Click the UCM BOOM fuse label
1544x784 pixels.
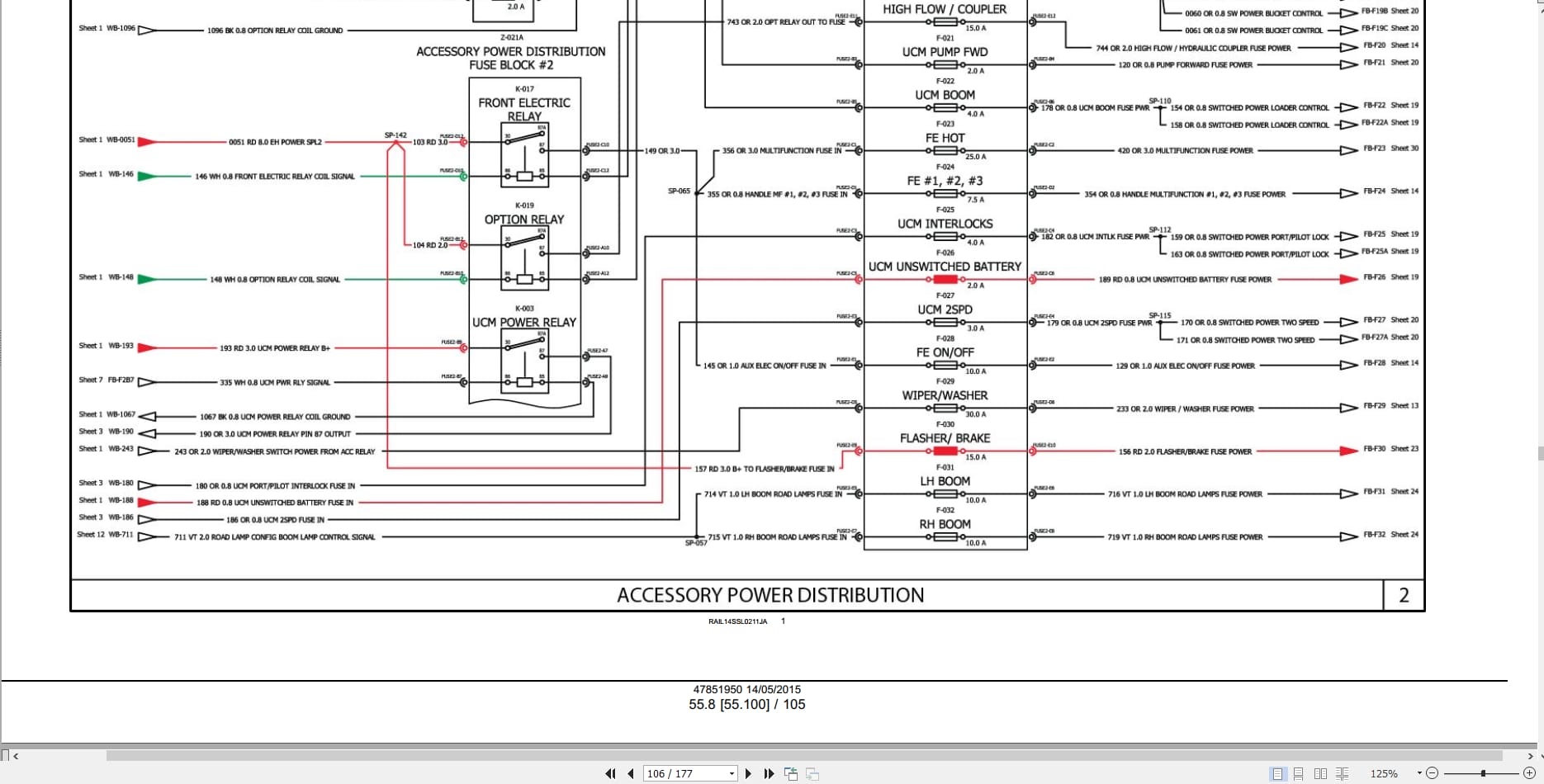(x=945, y=95)
